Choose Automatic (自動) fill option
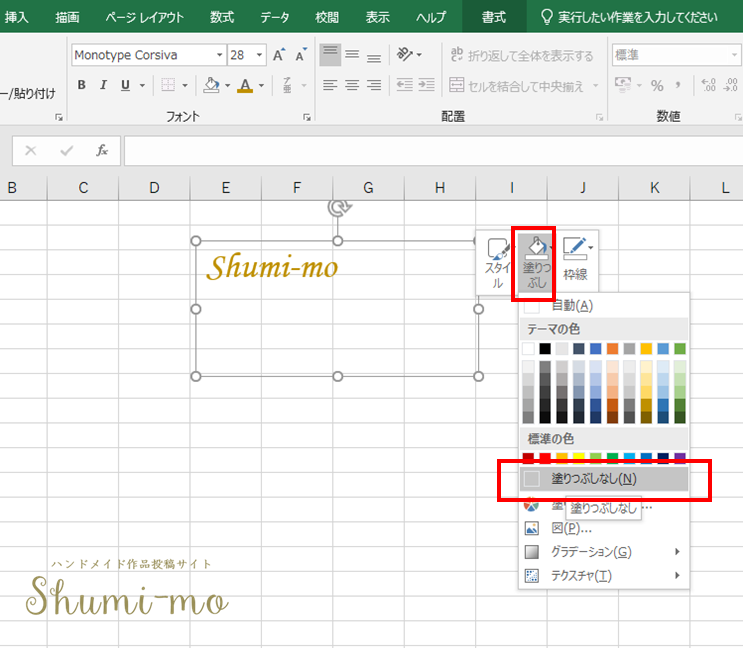Viewport: 743px width, 648px height. point(604,306)
